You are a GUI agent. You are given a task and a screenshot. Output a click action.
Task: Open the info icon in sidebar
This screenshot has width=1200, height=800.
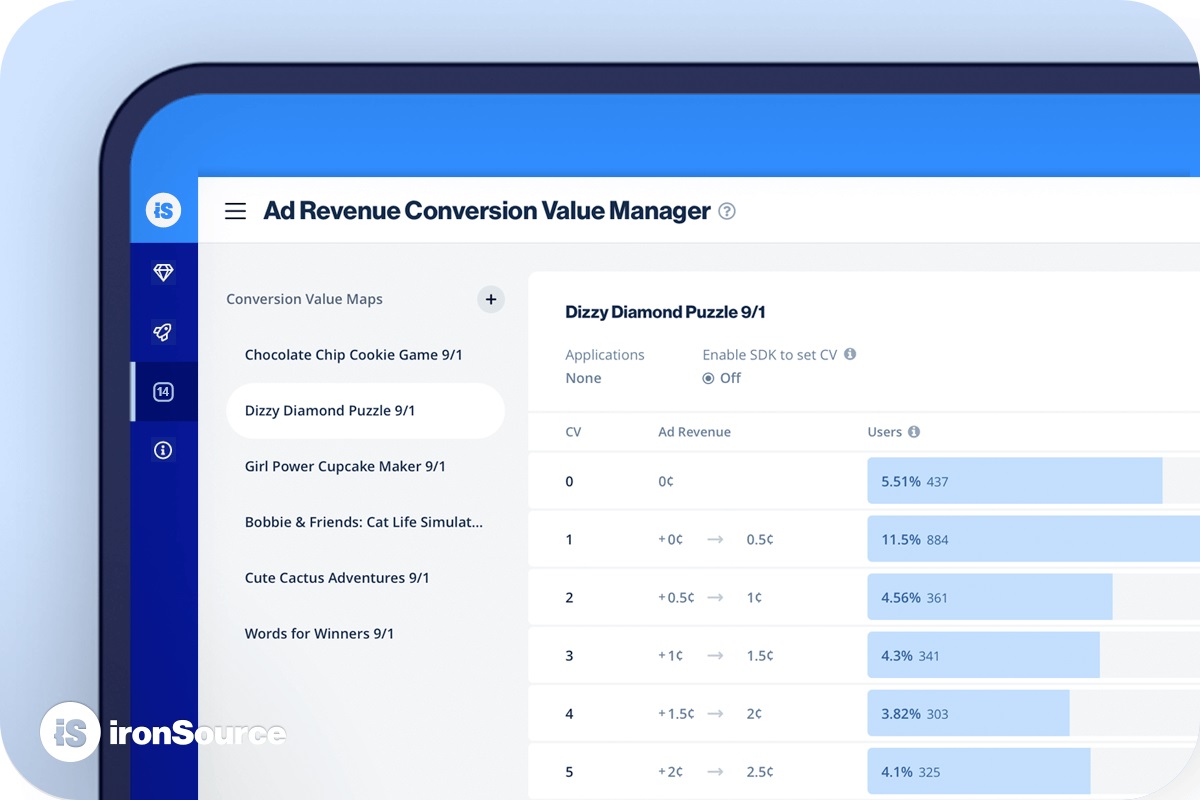pos(163,450)
